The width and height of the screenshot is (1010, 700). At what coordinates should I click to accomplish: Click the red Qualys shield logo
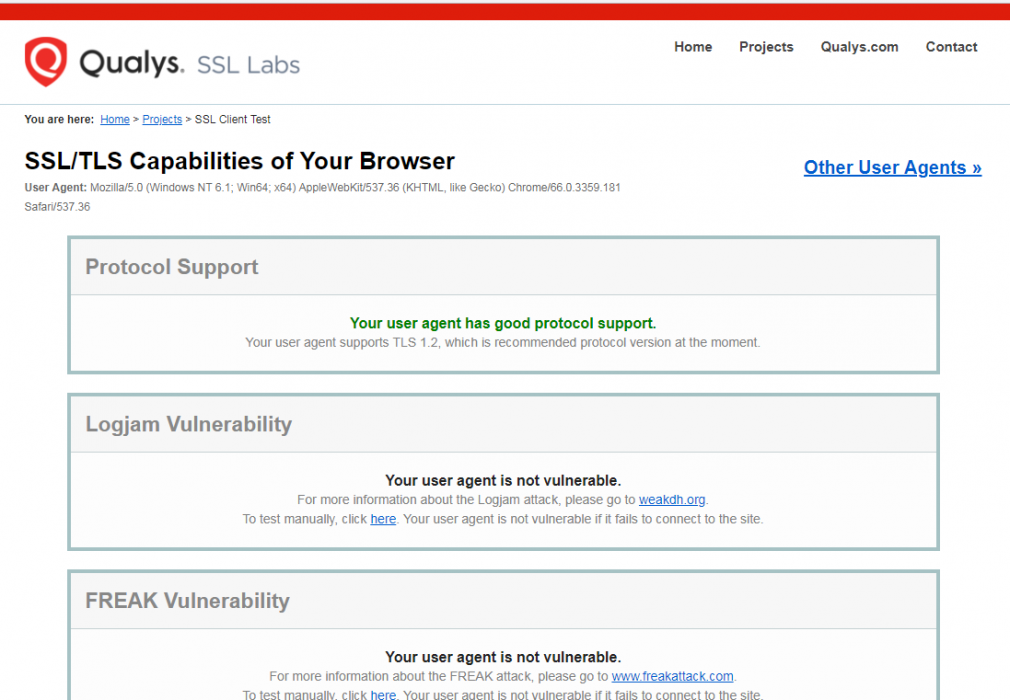[x=46, y=62]
